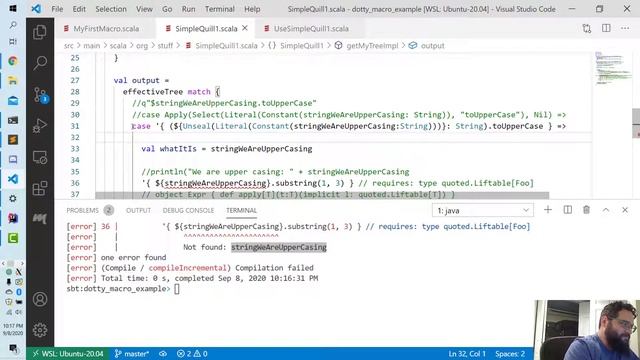Click 'Spaces: 2' indentation status

click(510, 353)
